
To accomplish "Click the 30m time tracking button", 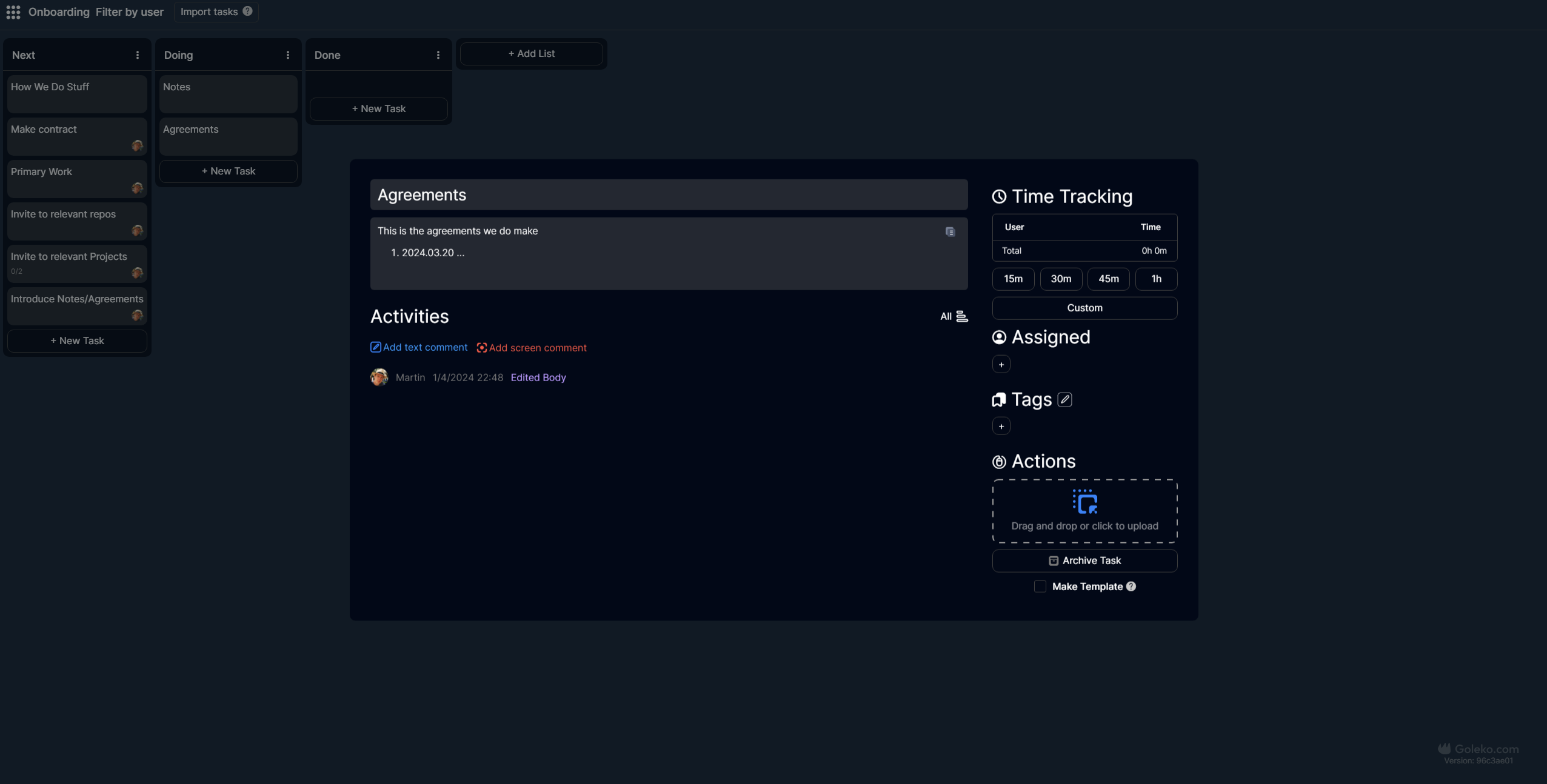I will (1060, 279).
